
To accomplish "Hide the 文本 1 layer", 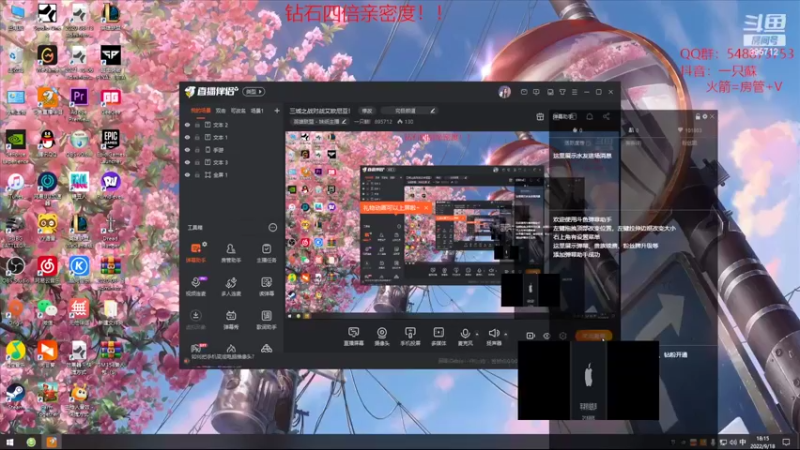I will [x=187, y=137].
